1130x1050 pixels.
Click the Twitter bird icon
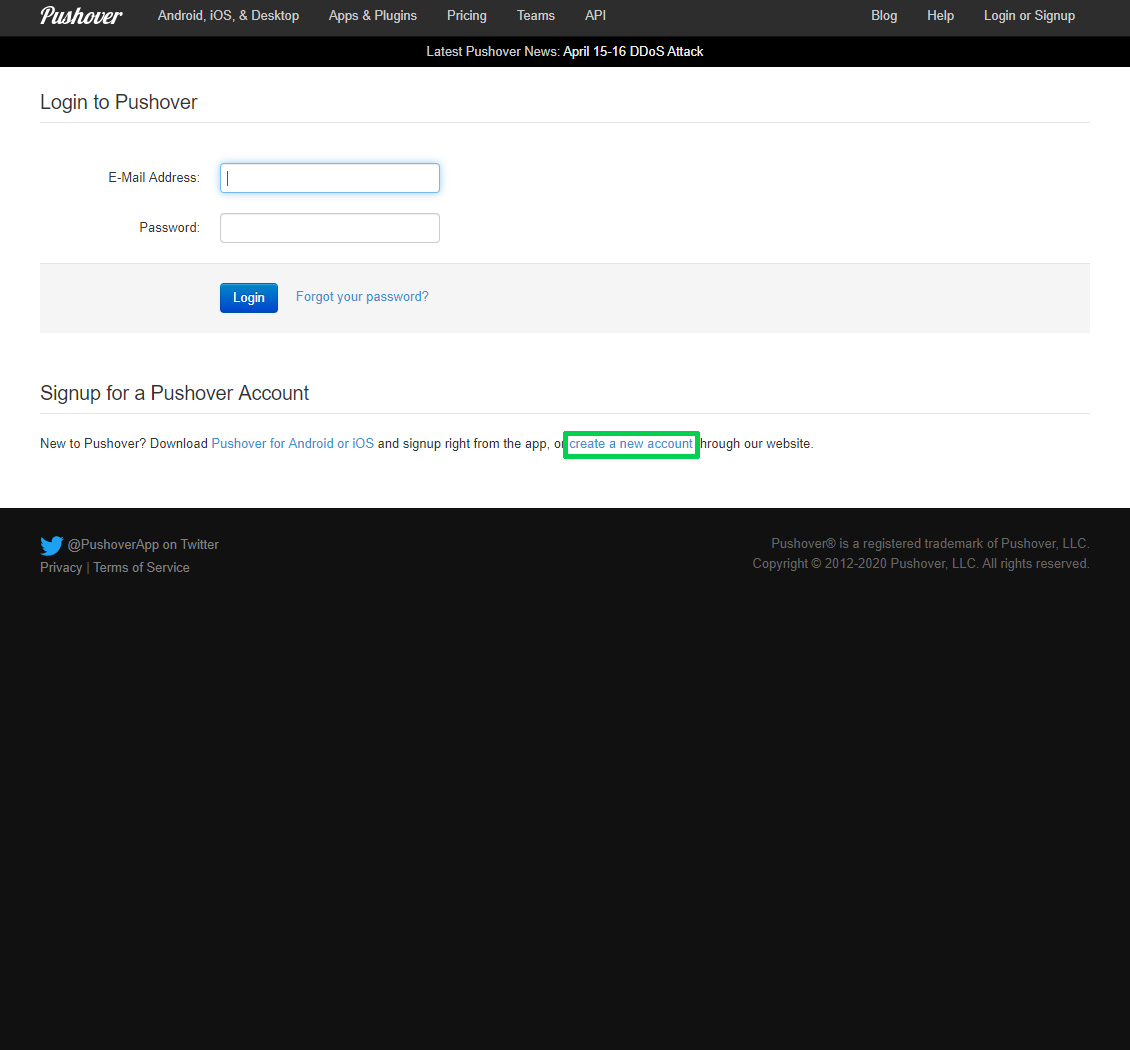tap(52, 546)
